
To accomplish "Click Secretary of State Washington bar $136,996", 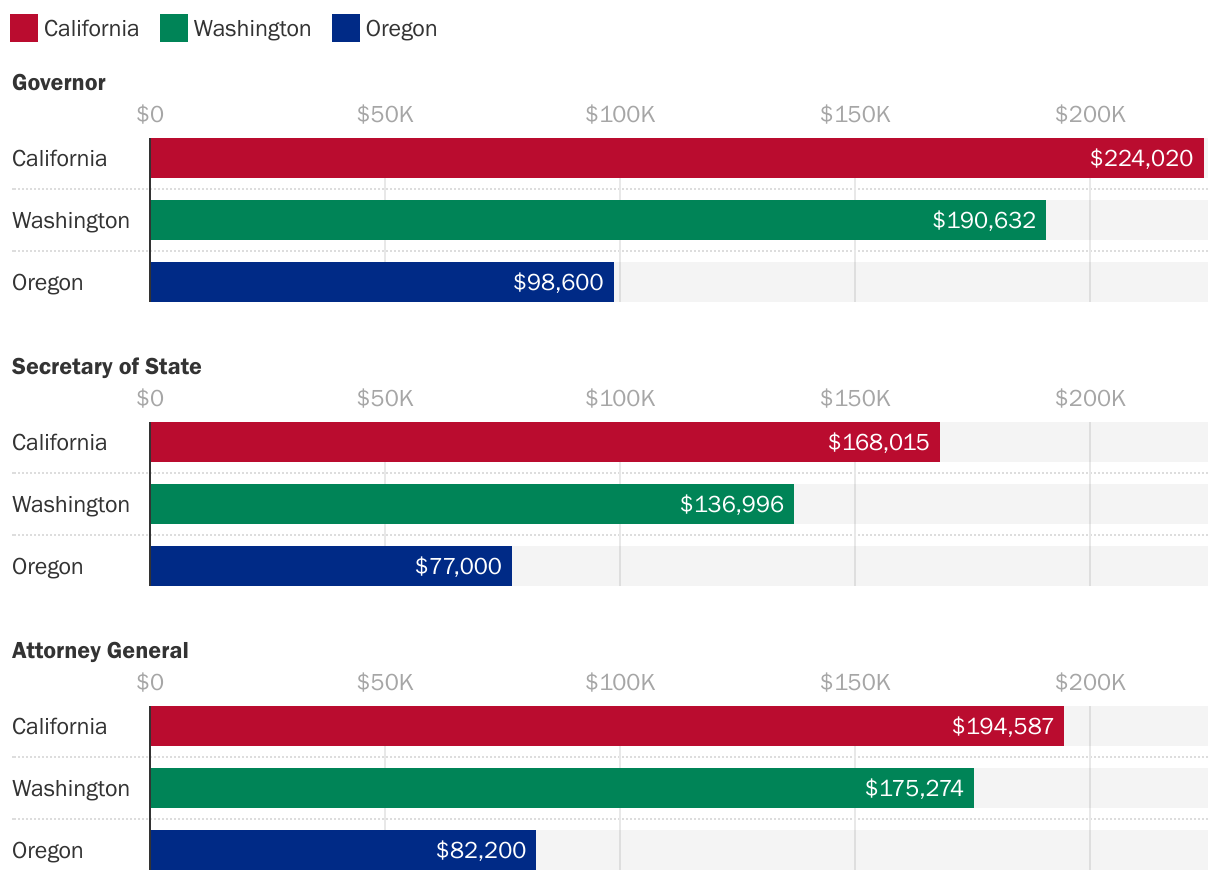I will pos(472,504).
